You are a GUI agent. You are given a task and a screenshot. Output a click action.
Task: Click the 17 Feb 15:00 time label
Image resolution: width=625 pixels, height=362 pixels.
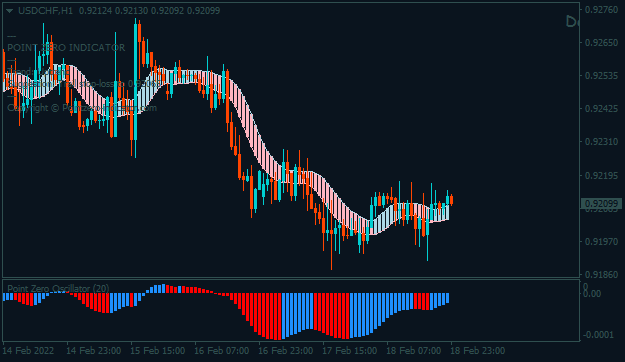point(350,351)
